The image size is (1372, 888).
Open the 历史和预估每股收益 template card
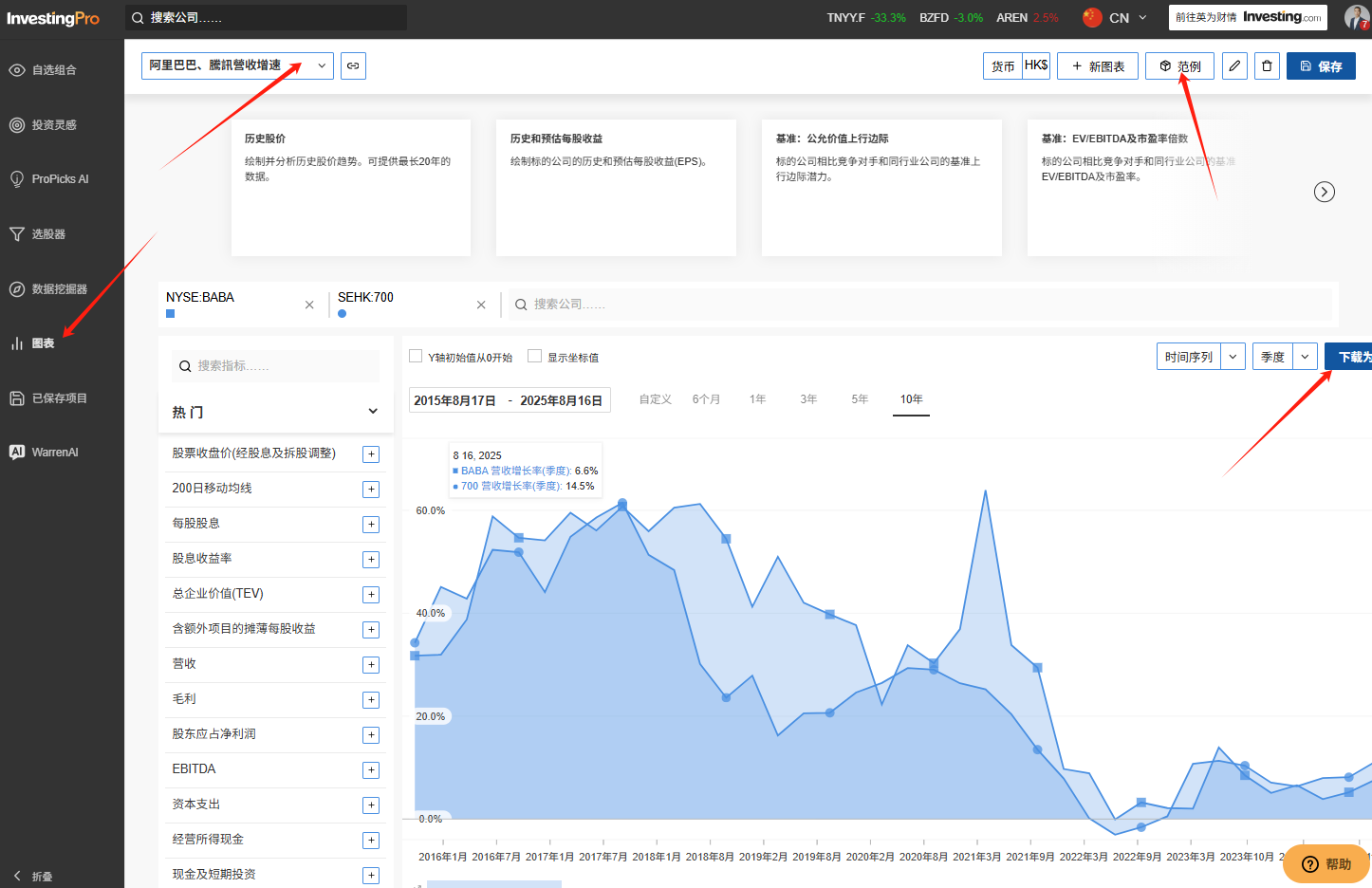[x=617, y=188]
